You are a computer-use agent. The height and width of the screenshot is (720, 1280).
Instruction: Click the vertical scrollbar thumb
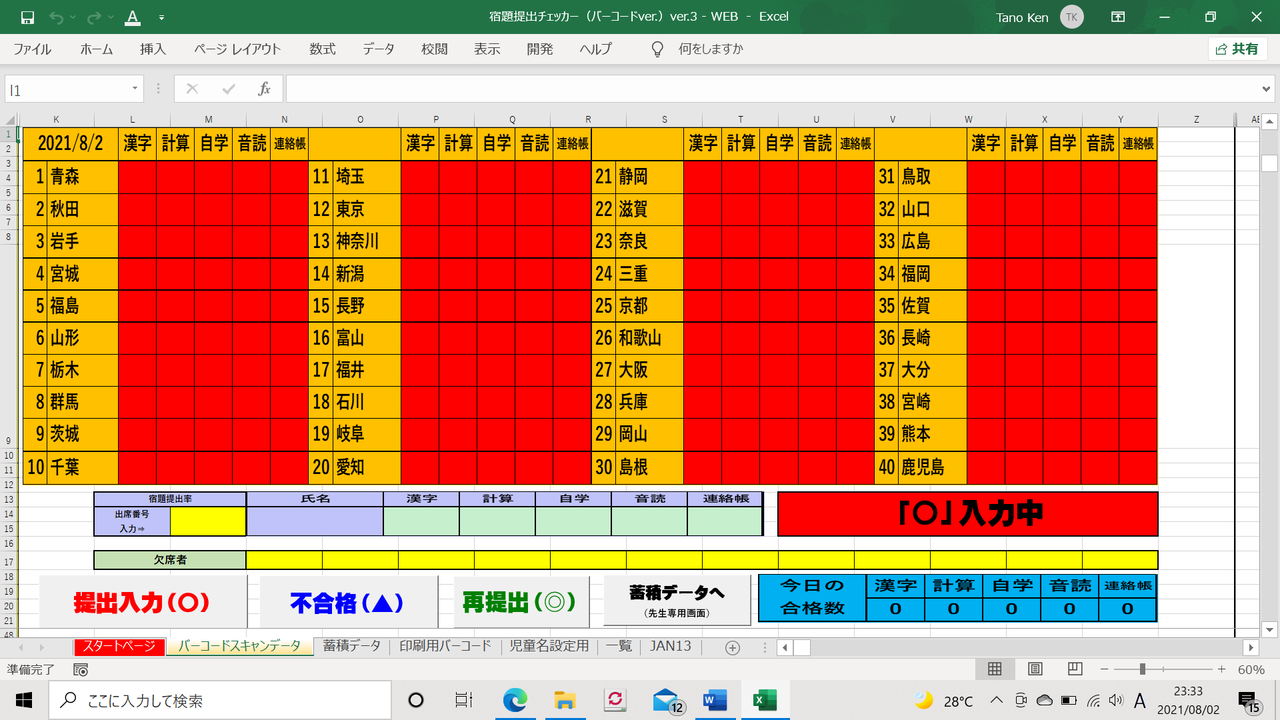tap(1270, 163)
